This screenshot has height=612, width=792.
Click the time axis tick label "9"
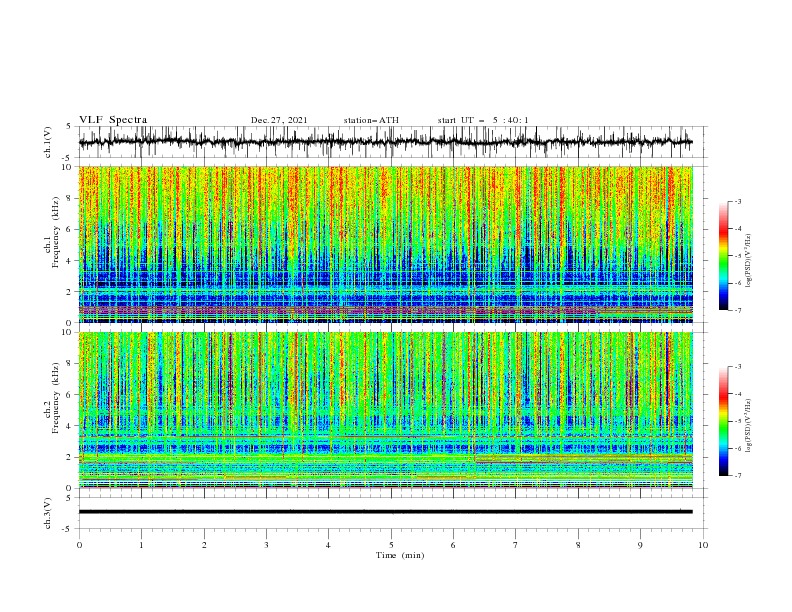coord(640,545)
